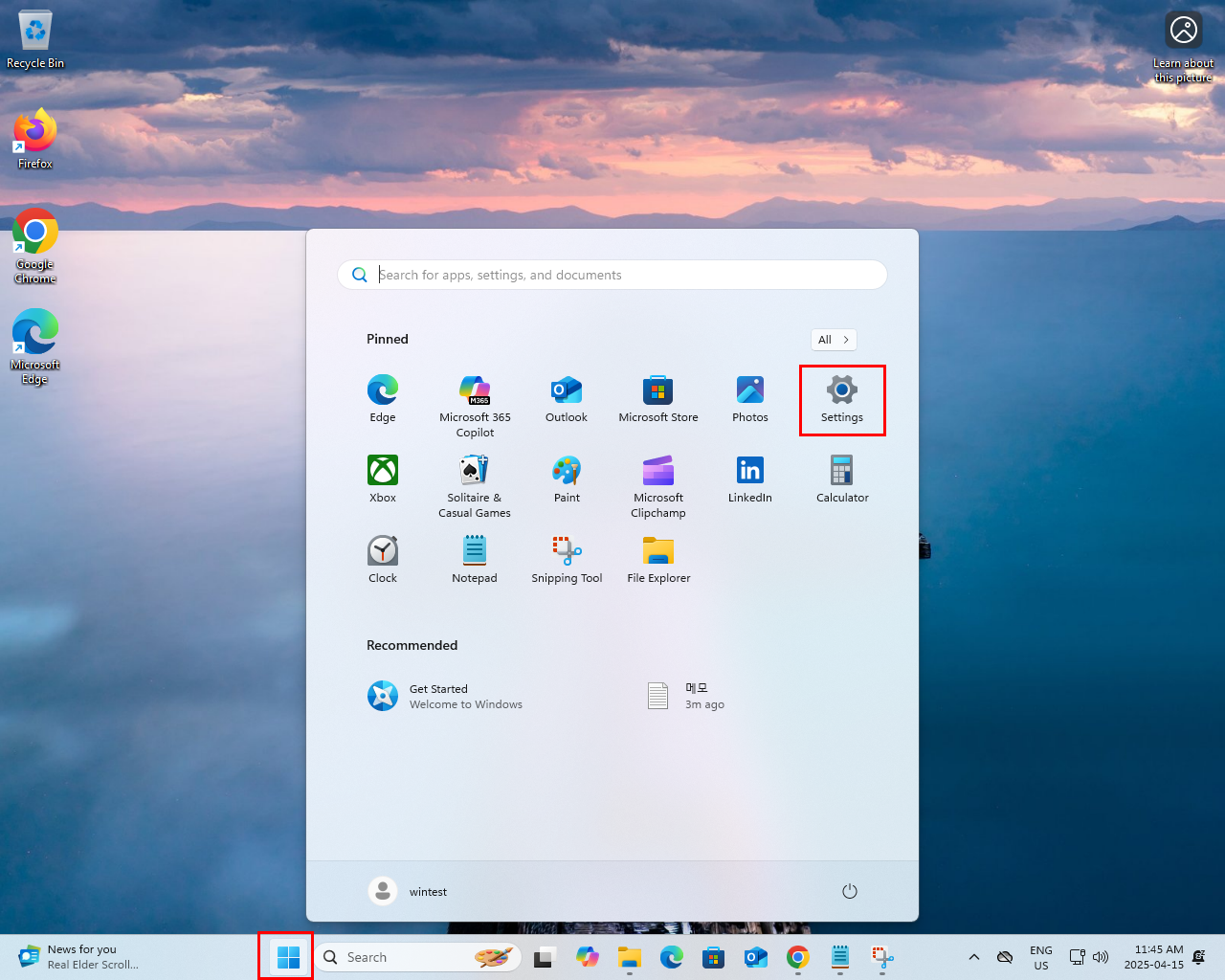
Task: Launch Xbox app
Action: tap(383, 479)
